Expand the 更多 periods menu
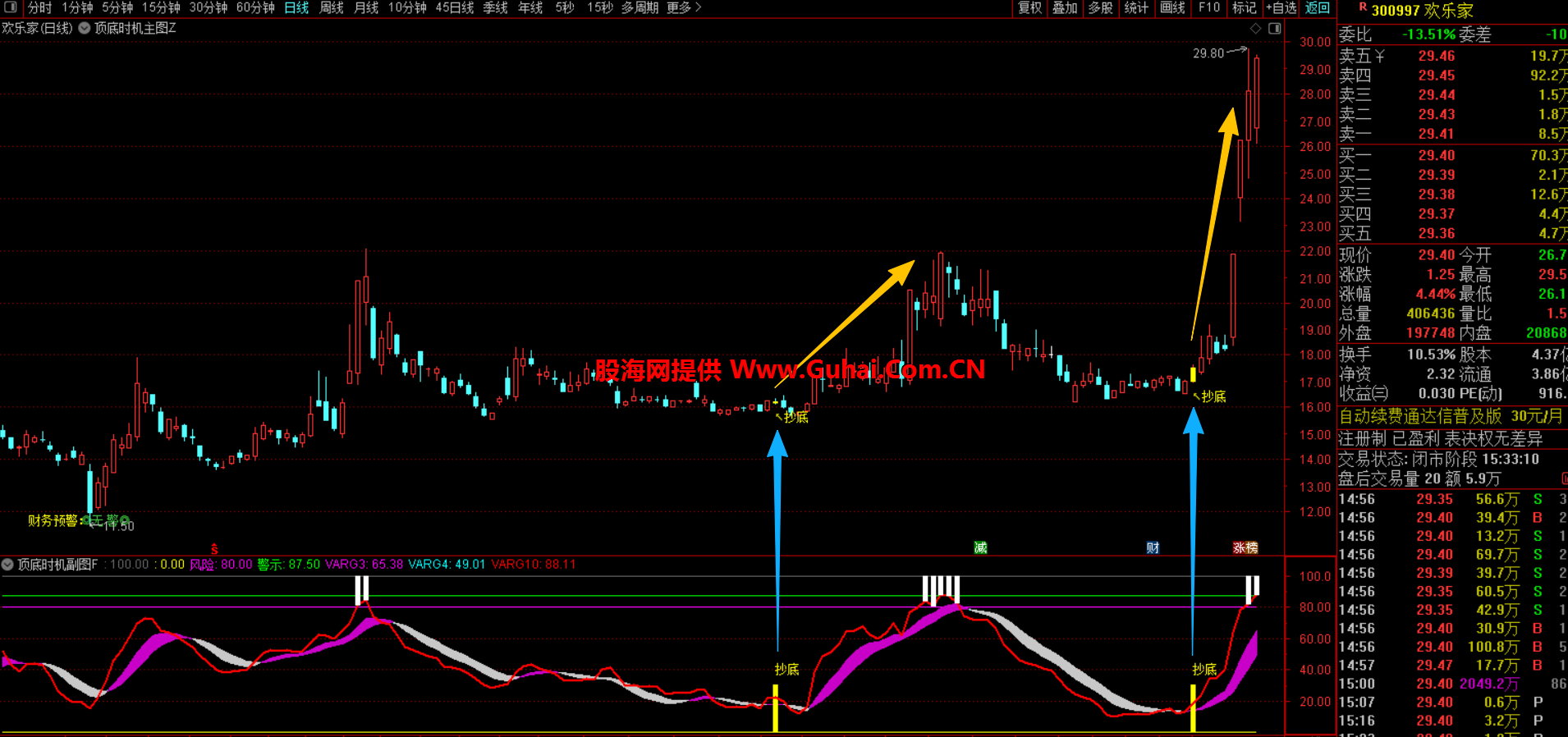Image resolution: width=1568 pixels, height=737 pixels. coord(683,7)
